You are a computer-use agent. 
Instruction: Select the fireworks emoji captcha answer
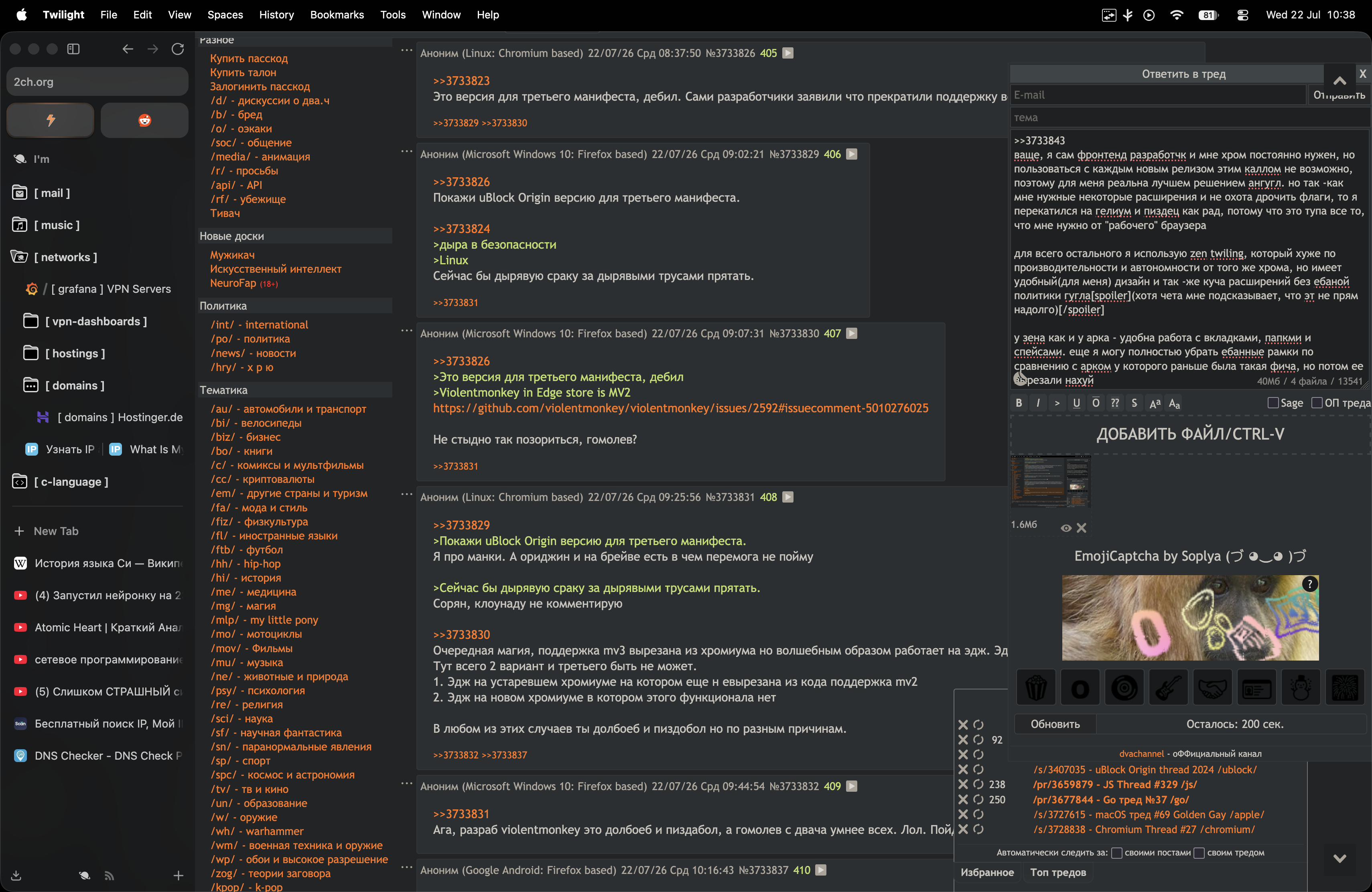pyautogui.click(x=1345, y=687)
